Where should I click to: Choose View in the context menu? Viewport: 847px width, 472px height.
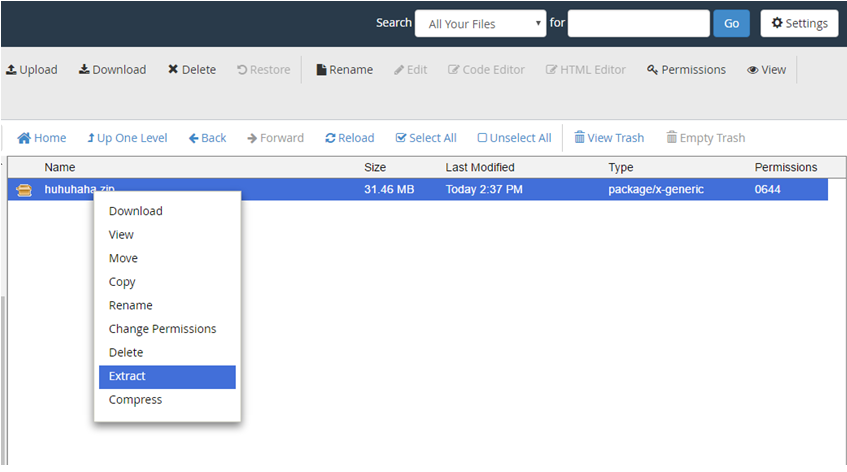coord(167,235)
